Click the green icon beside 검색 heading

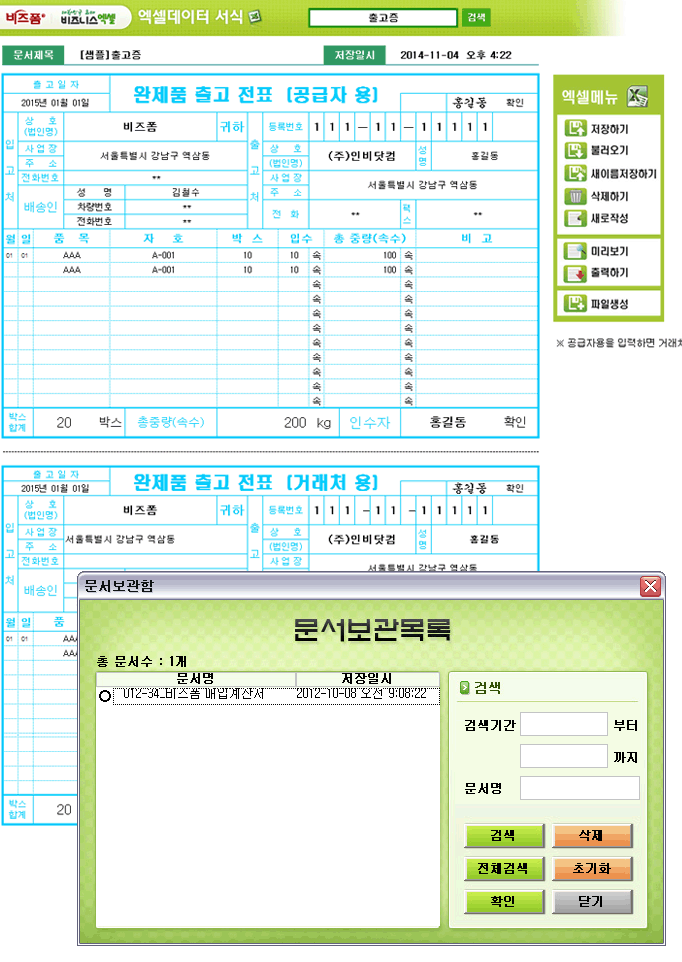tap(464, 688)
